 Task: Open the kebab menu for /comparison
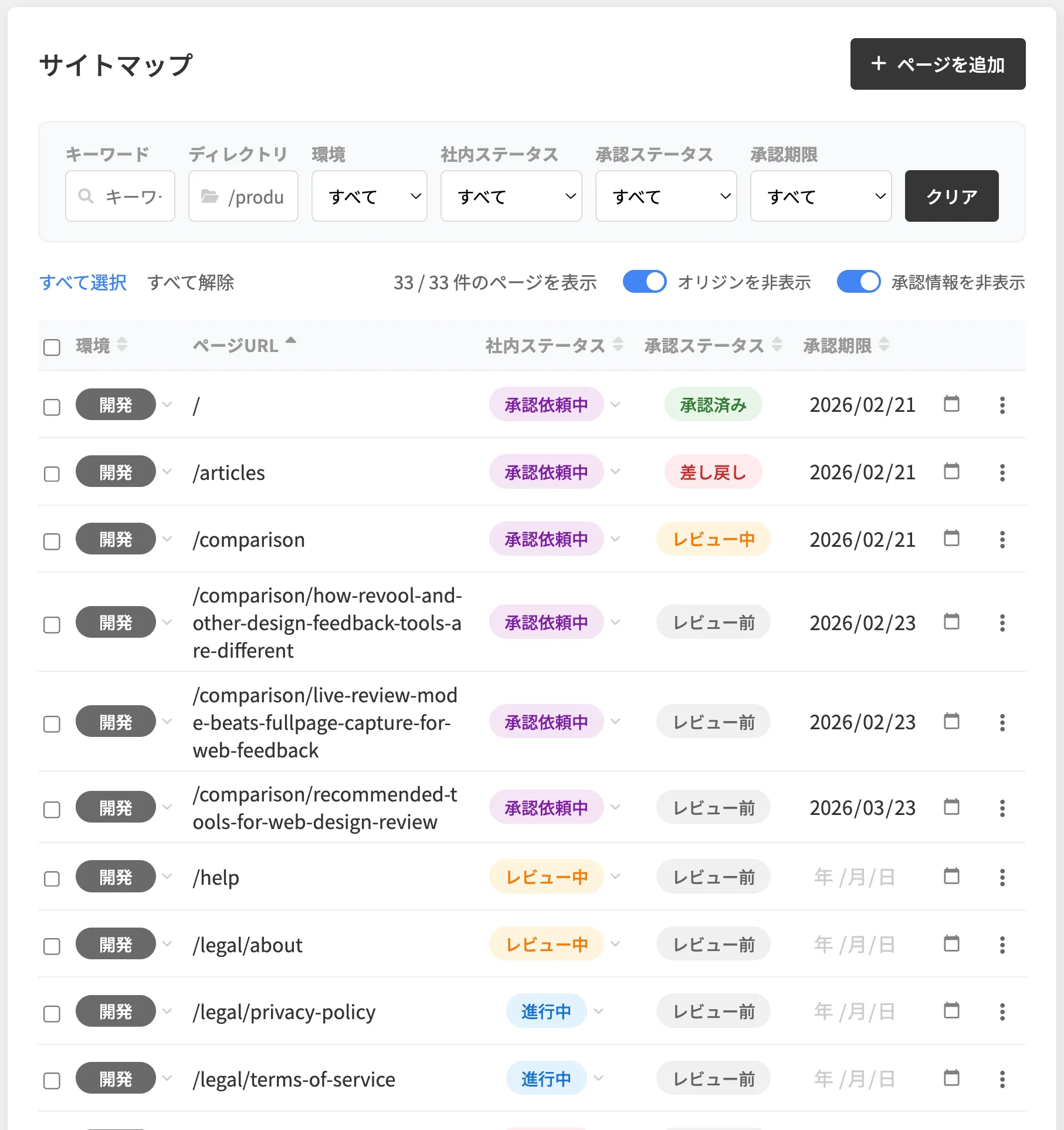[x=1003, y=539]
